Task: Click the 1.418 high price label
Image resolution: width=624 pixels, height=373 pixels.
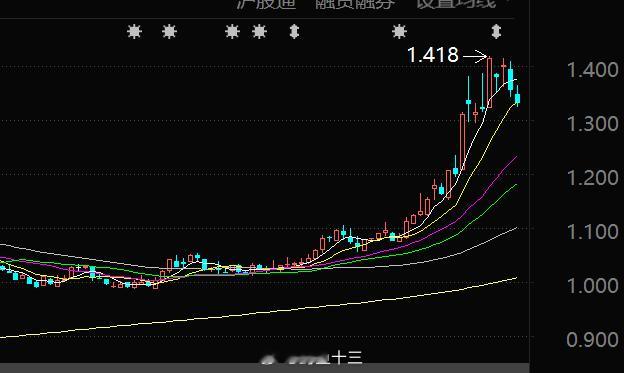Action: click(x=433, y=55)
